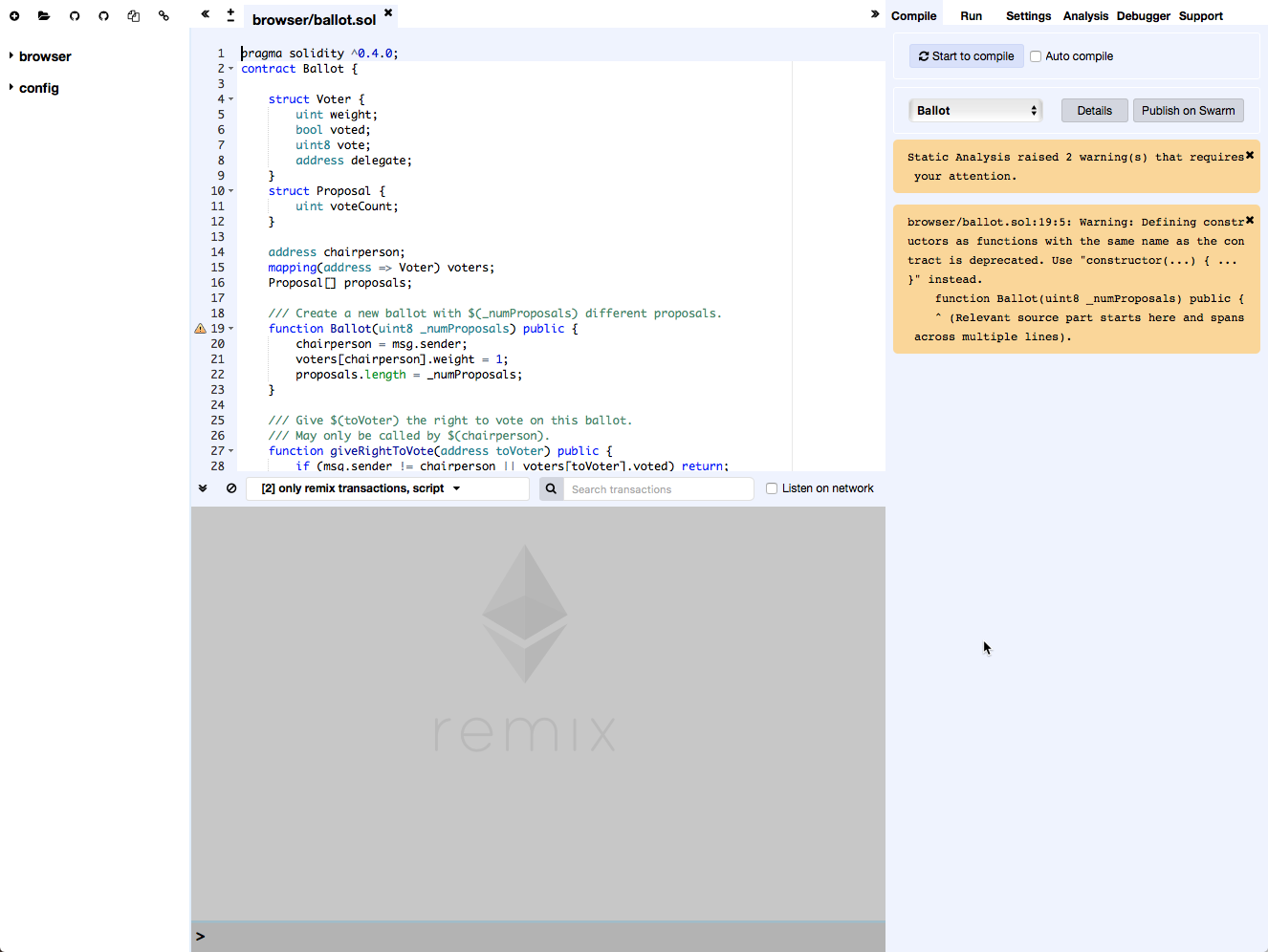Image resolution: width=1268 pixels, height=952 pixels.
Task: Click 'address delegate;' on line 8
Action: [x=354, y=161]
